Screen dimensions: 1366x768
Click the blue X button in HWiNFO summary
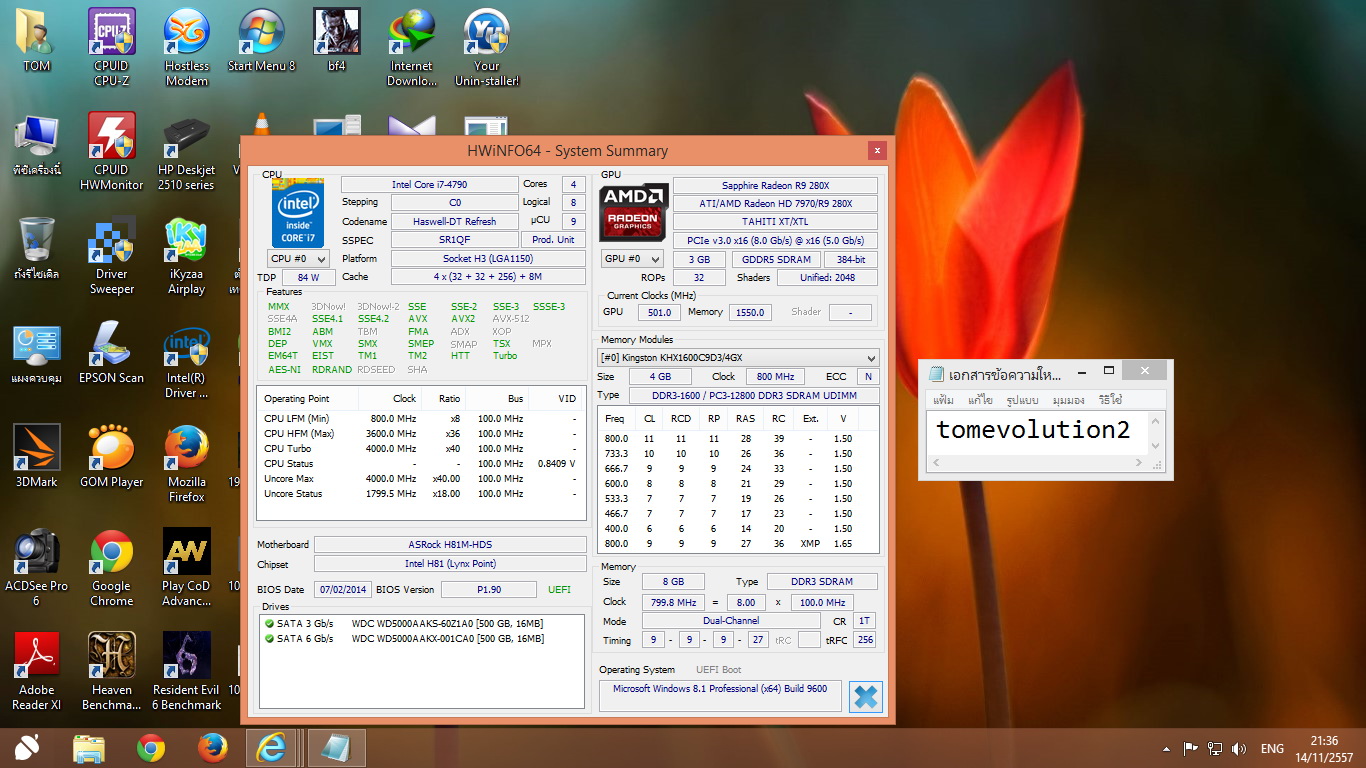tap(865, 697)
